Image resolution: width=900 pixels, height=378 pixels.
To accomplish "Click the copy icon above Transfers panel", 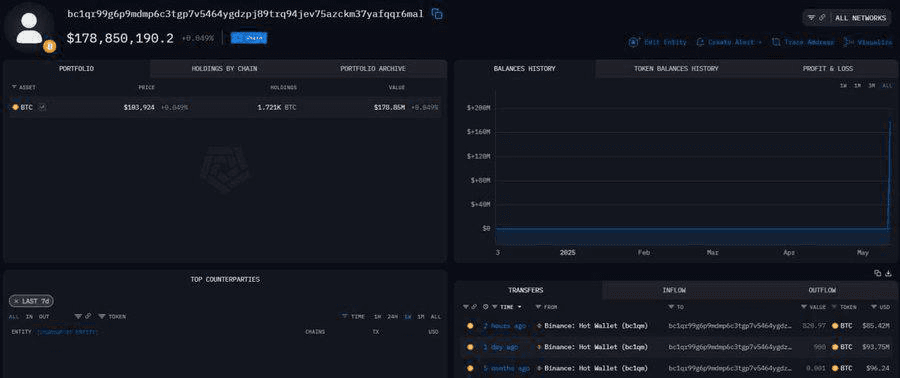I will click(878, 274).
